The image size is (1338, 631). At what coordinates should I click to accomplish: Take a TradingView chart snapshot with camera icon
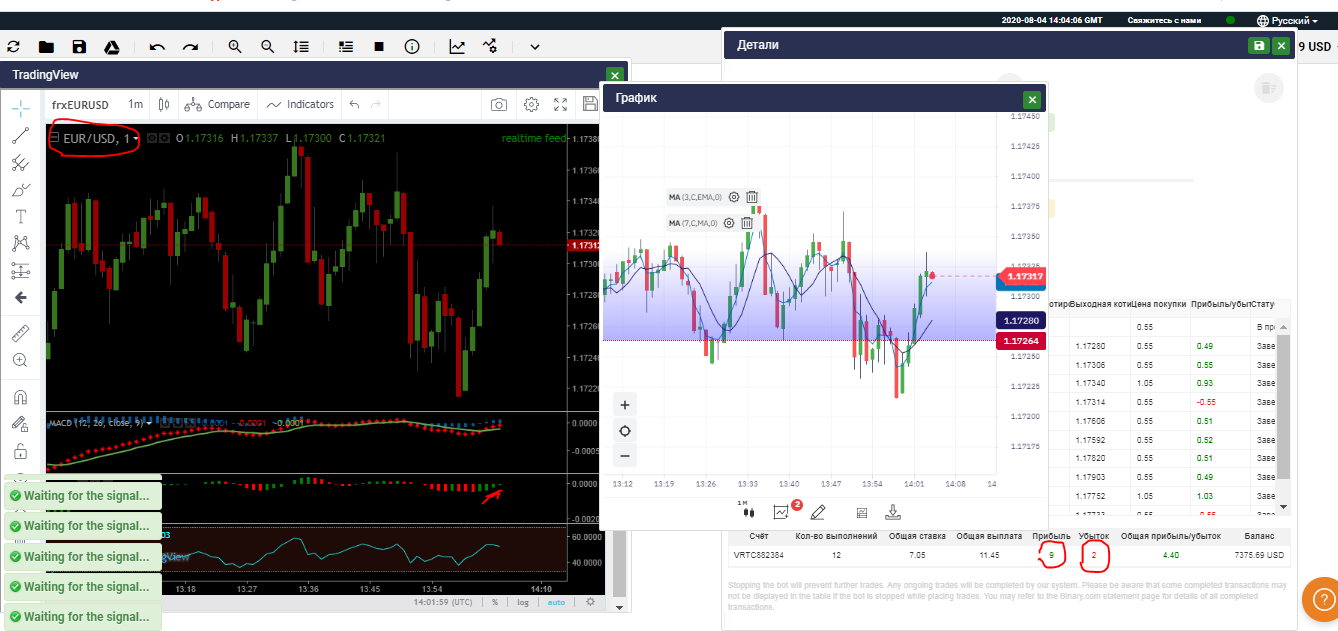click(499, 104)
